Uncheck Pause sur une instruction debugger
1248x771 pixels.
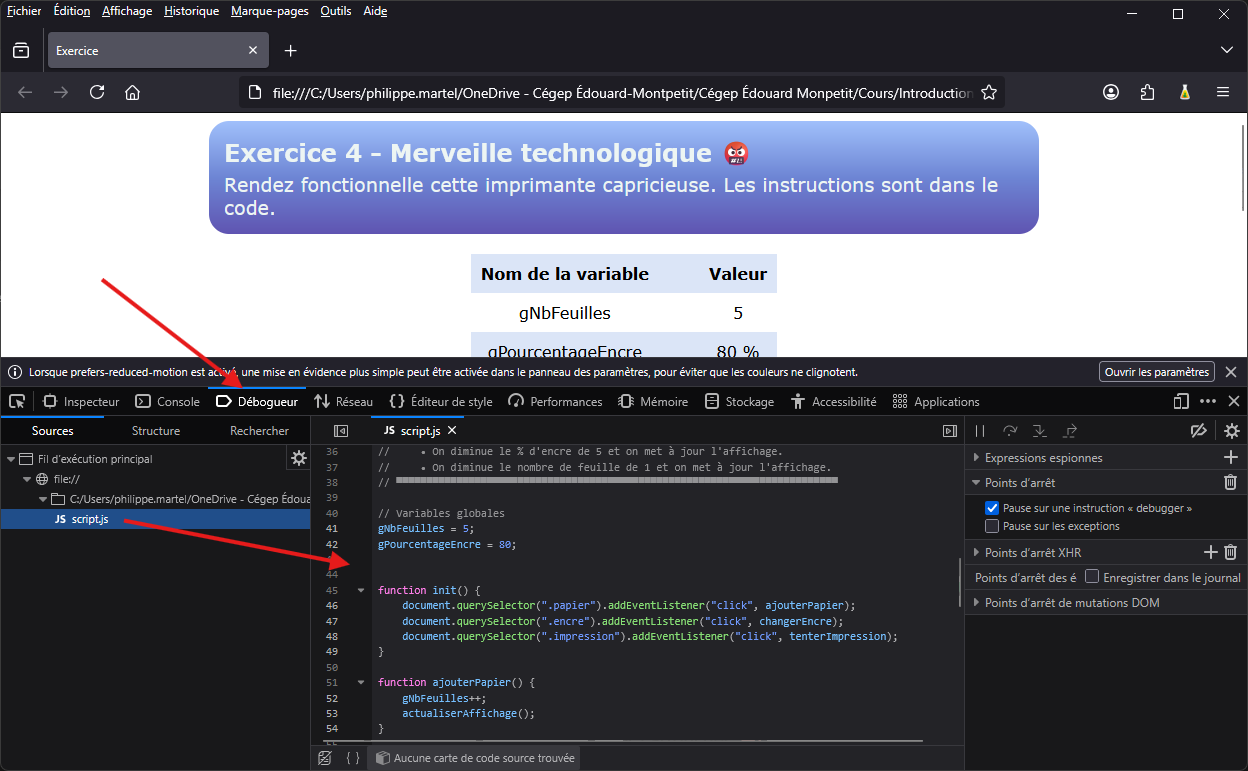(992, 508)
